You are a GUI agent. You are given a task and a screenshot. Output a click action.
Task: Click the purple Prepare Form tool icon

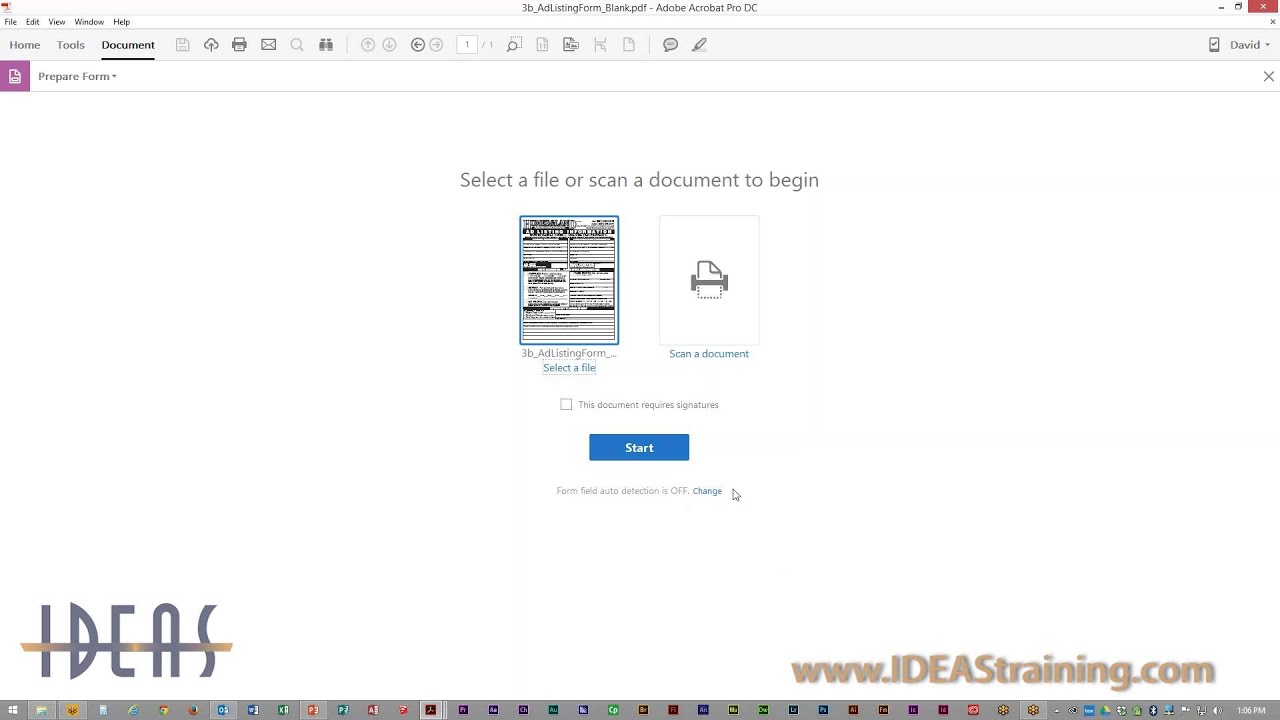point(15,76)
